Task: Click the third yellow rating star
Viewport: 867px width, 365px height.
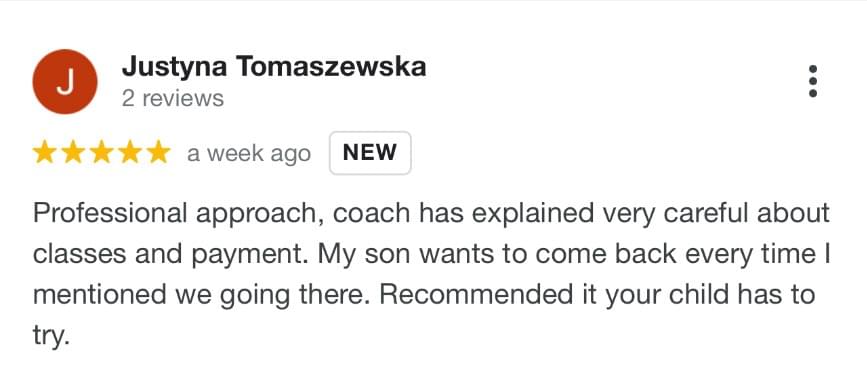Action: (102, 152)
